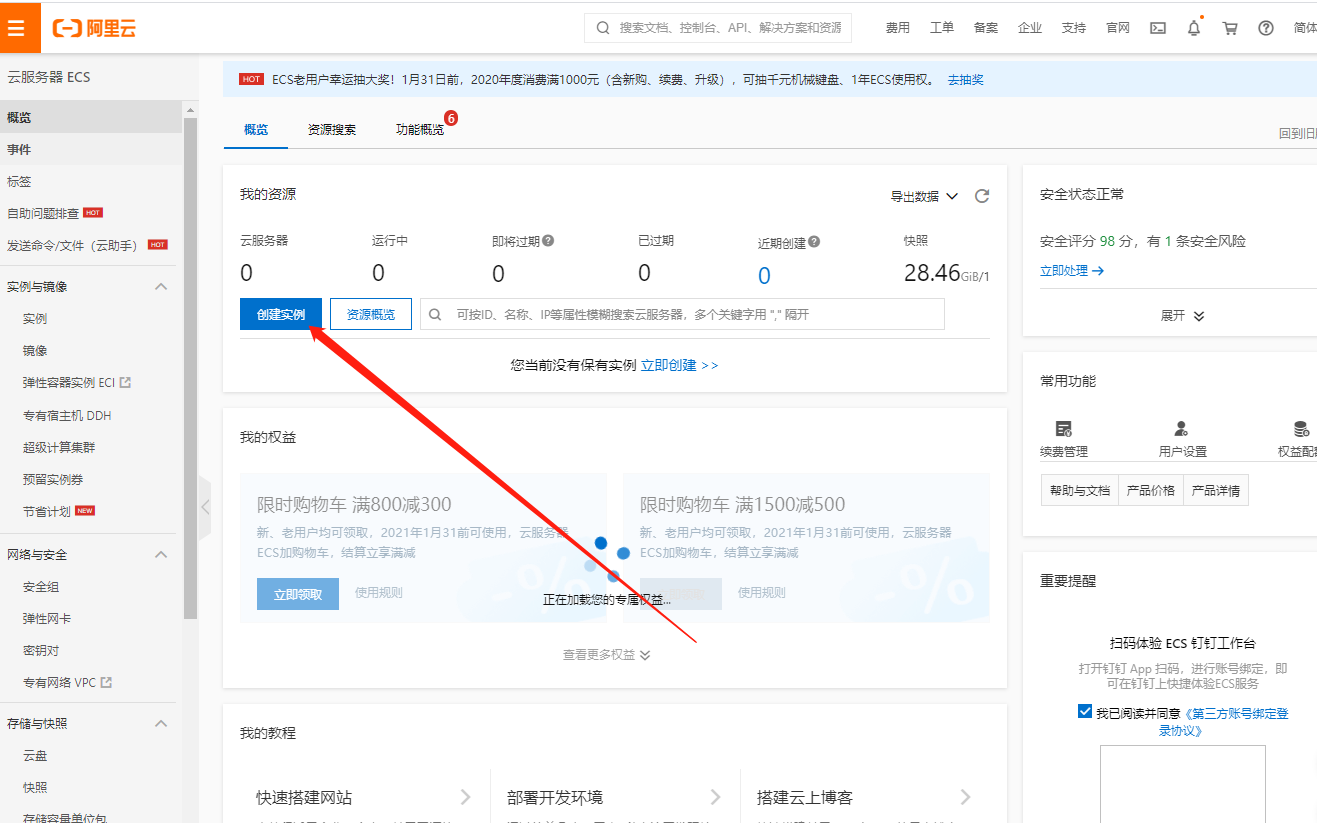Click the left sidebar scrollbar
Screen dimensions: 1317x823
tap(190, 367)
